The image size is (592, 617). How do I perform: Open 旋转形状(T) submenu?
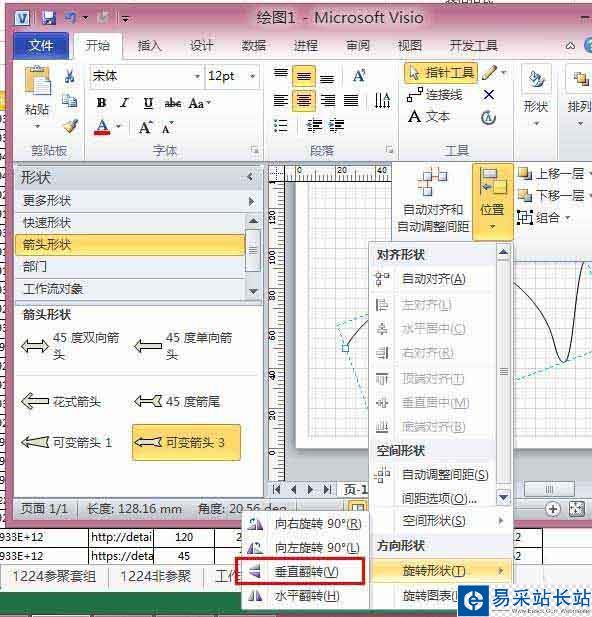click(x=442, y=570)
